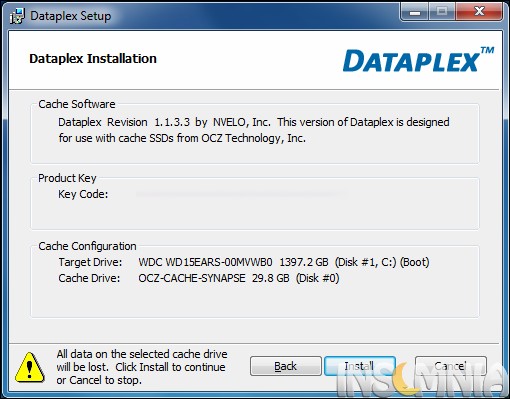The image size is (510, 399).
Task: Click the Cache Software group label
Action: pos(77,104)
